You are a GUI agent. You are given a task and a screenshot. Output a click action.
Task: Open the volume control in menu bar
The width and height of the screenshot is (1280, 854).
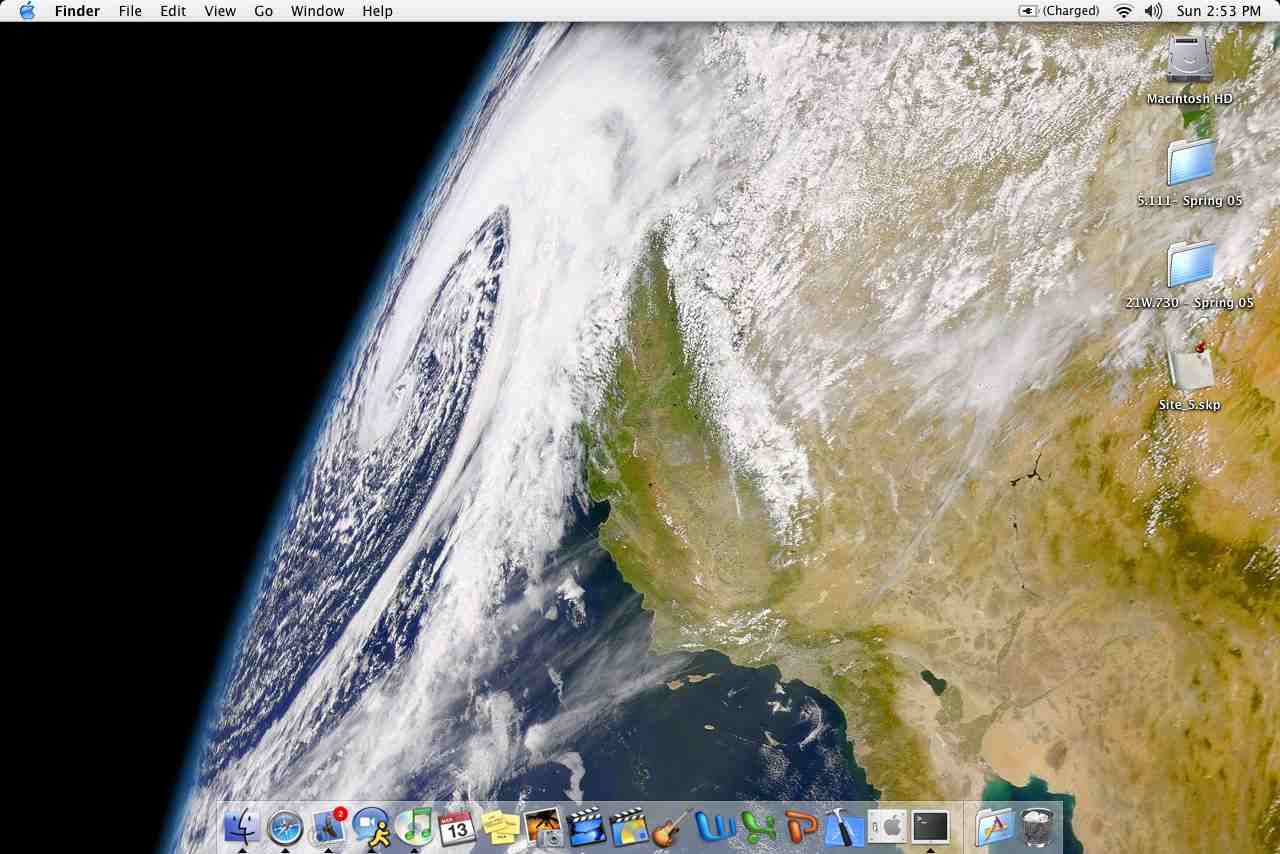click(1153, 11)
